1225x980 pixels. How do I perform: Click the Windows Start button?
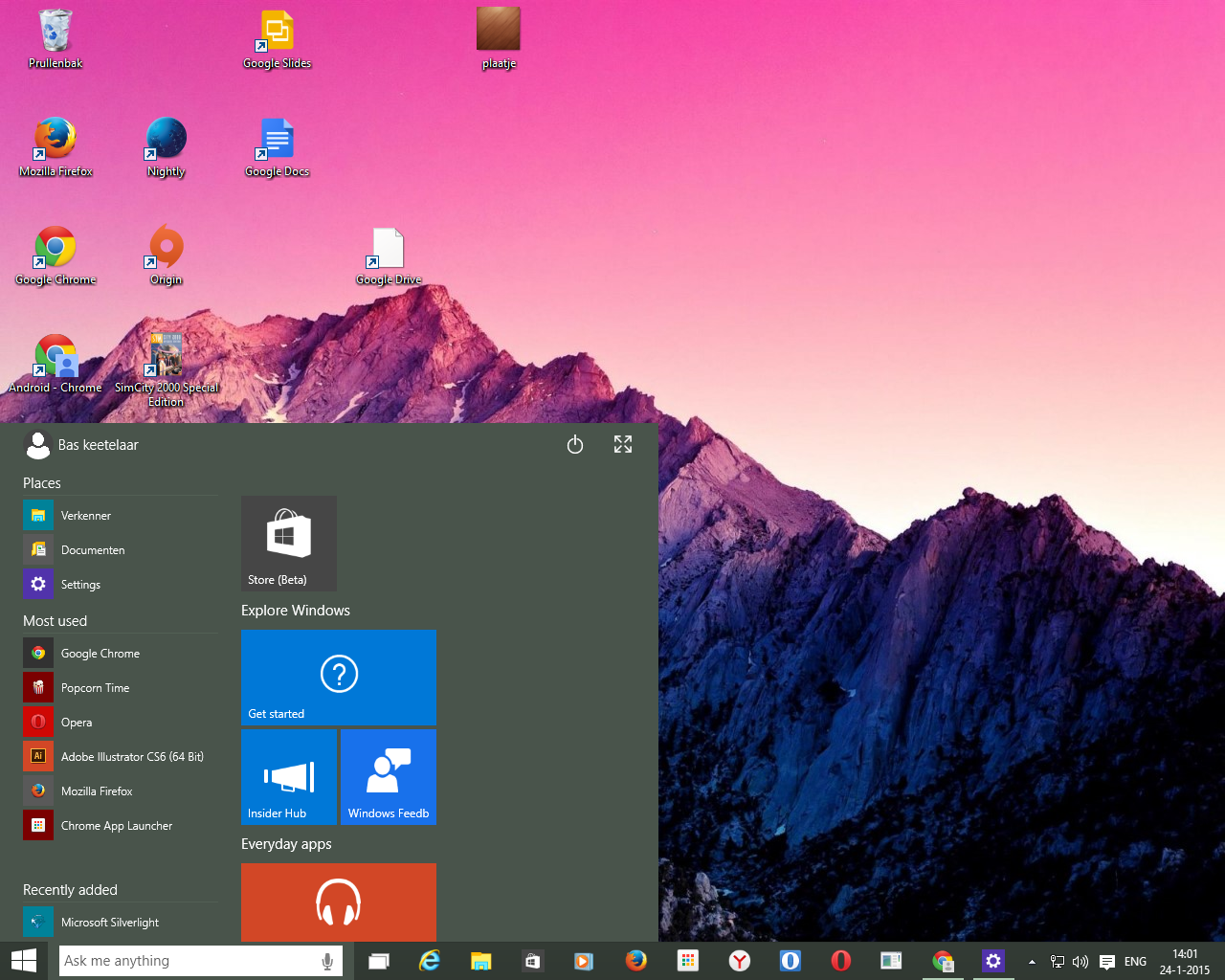(23, 961)
